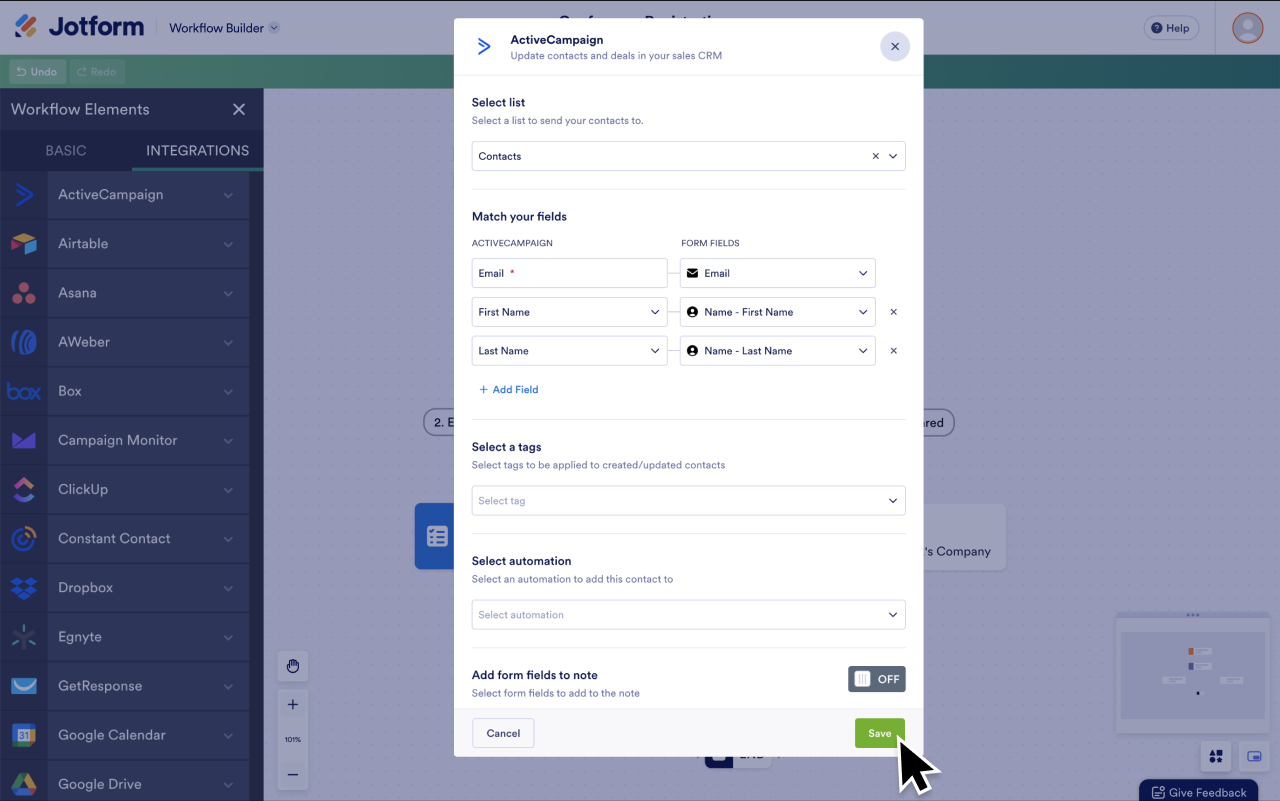Choose the Asana integration icon
Screen dimensions: 1280x801
tap(24, 293)
